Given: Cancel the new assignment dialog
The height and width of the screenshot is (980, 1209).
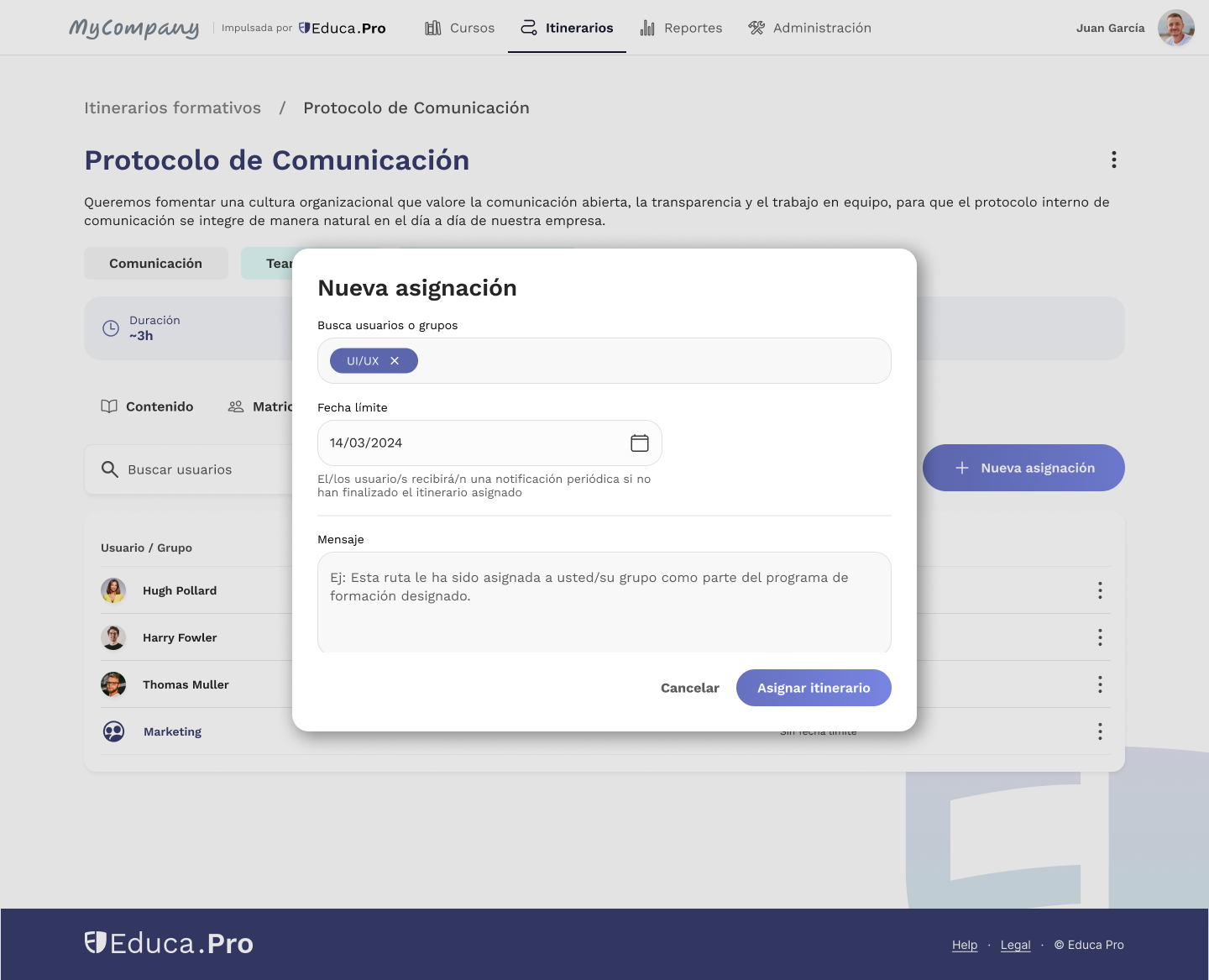Looking at the screenshot, I should [689, 688].
